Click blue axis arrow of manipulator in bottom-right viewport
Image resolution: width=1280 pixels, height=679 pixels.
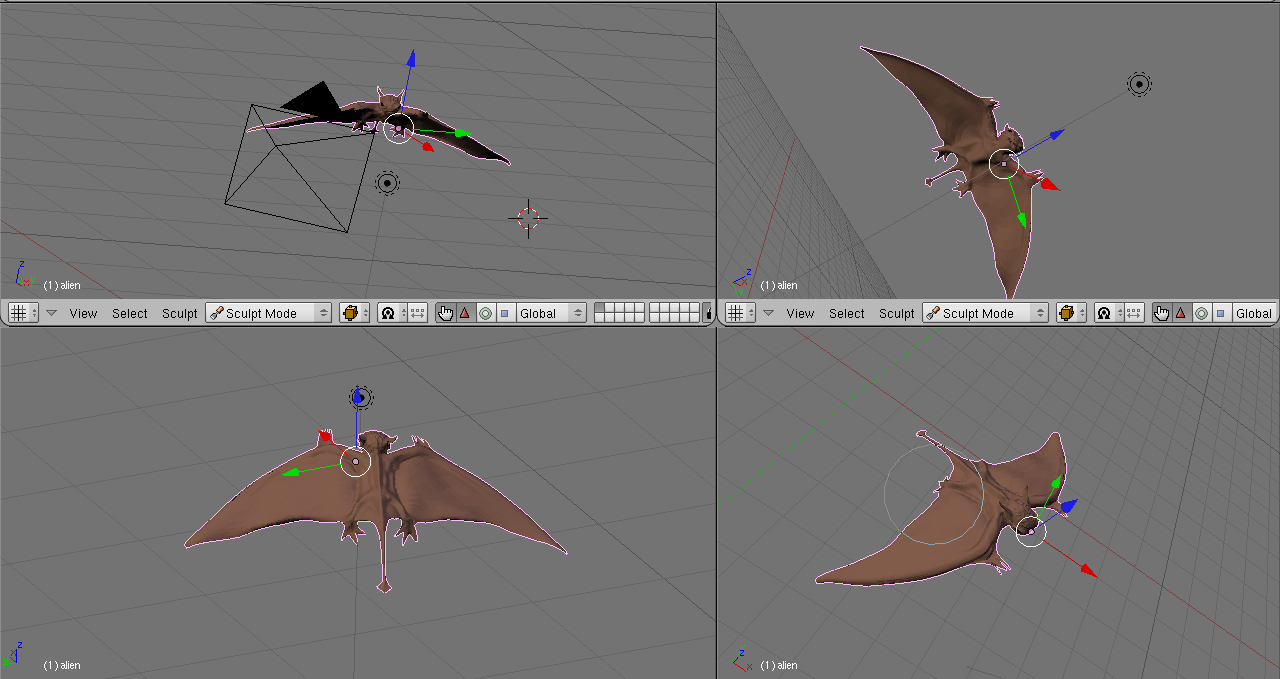1069,506
